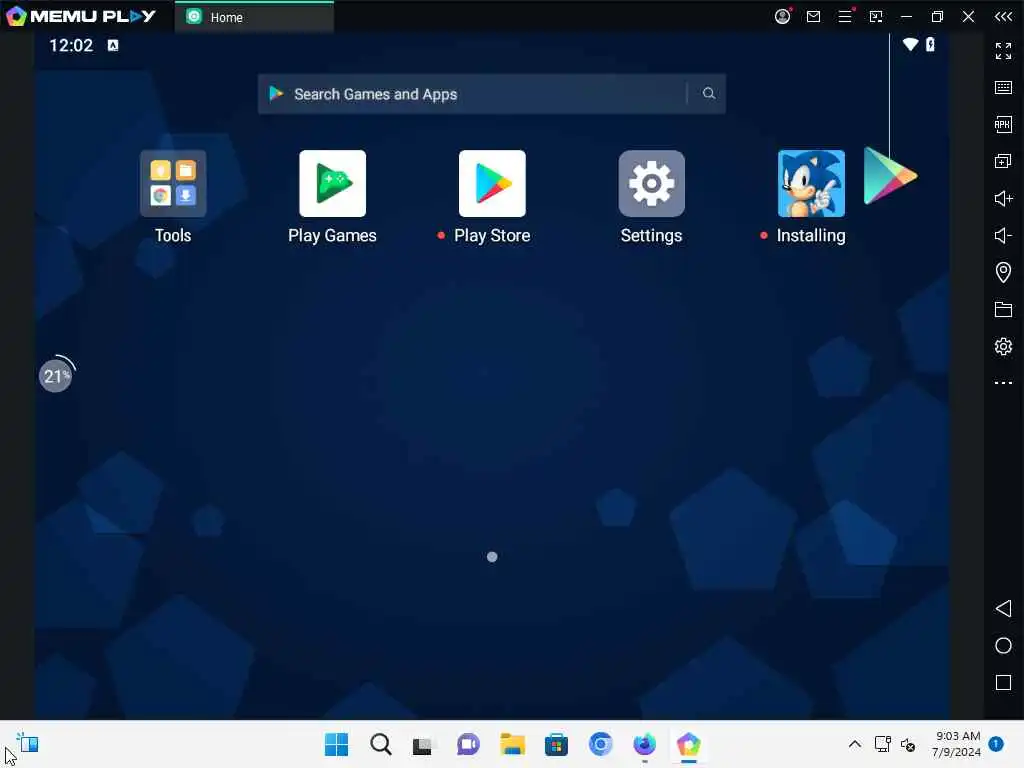Image resolution: width=1024 pixels, height=768 pixels.
Task: Open Task View in the taskbar
Action: 423,745
